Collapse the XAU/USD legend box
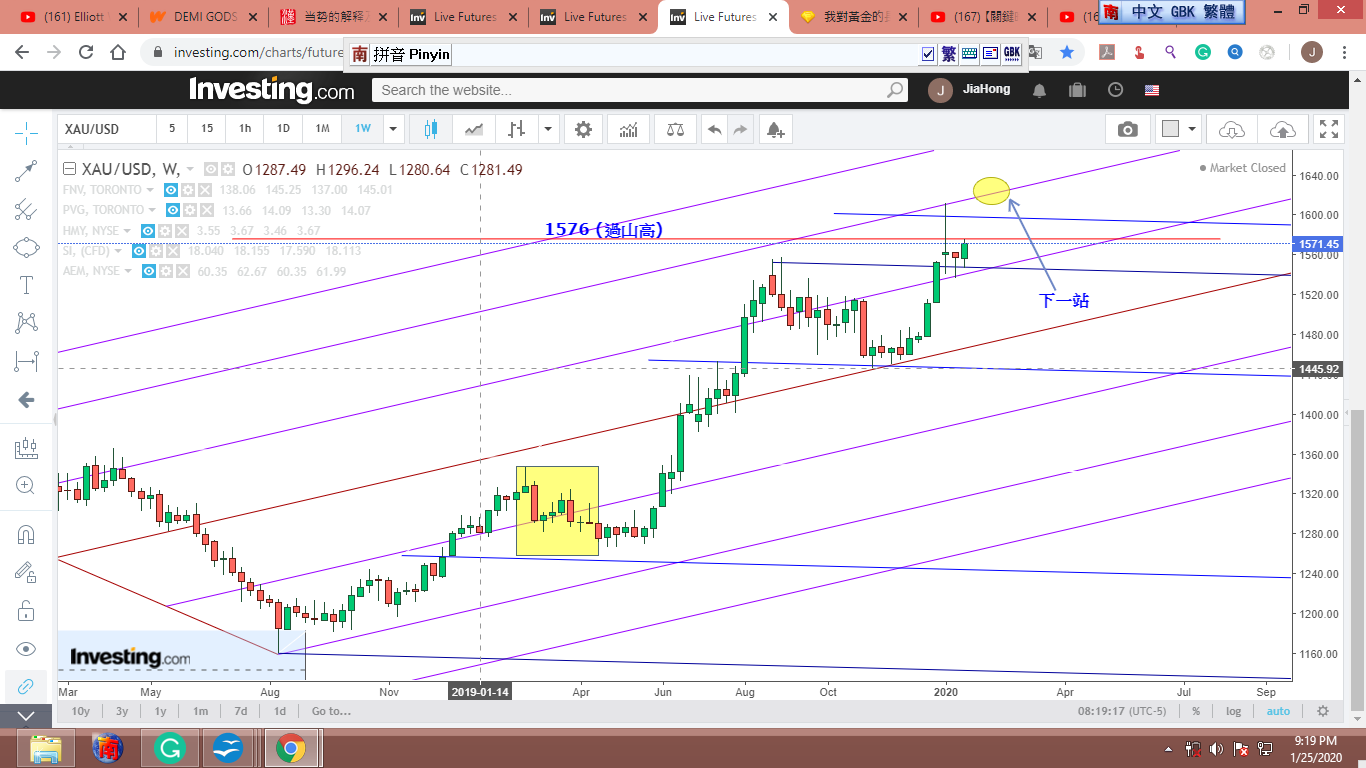Viewport: 1366px width, 768px height. tap(69, 169)
